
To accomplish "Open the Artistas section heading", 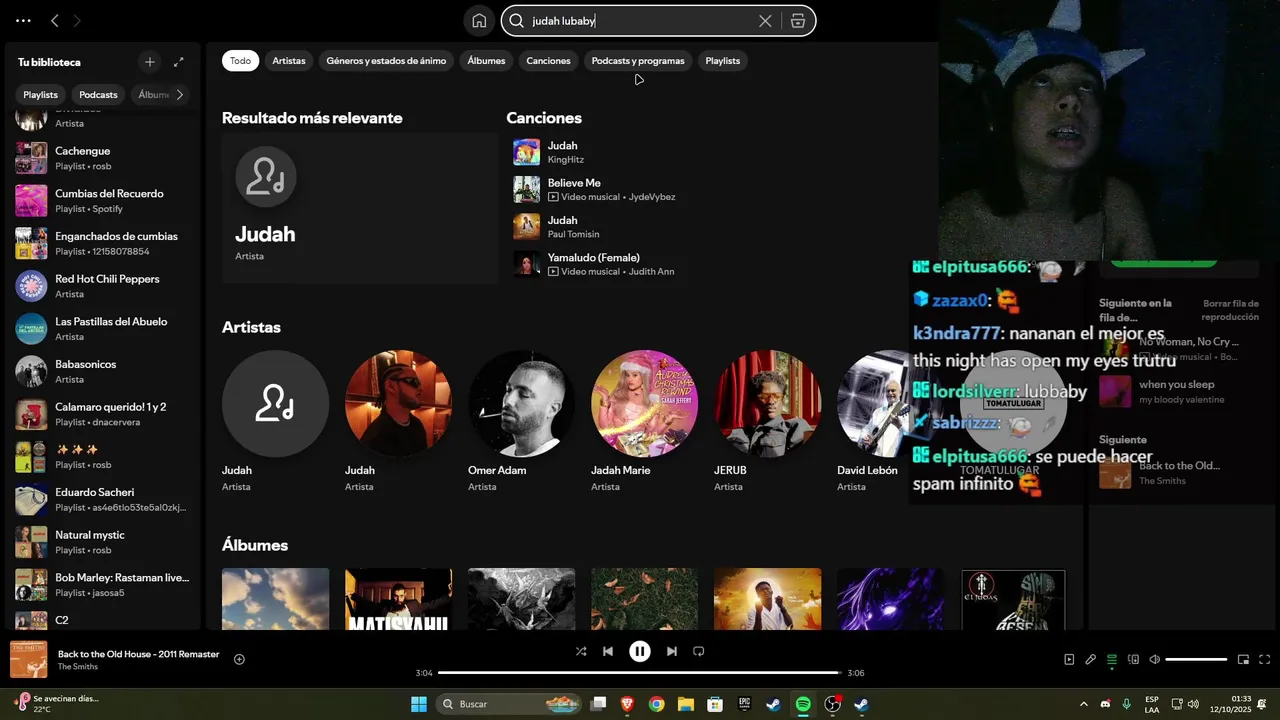I will pyautogui.click(x=251, y=327).
